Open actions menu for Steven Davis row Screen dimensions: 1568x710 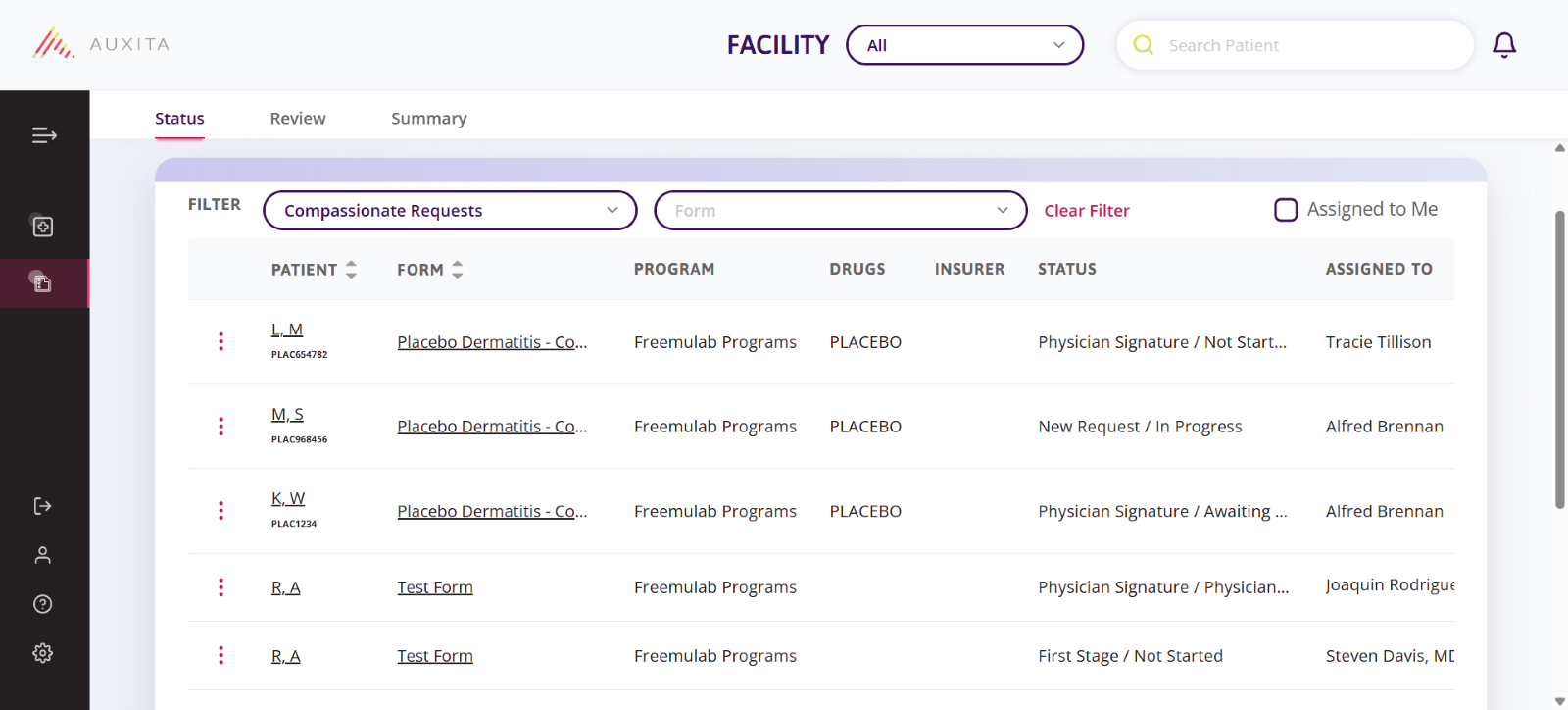point(220,655)
